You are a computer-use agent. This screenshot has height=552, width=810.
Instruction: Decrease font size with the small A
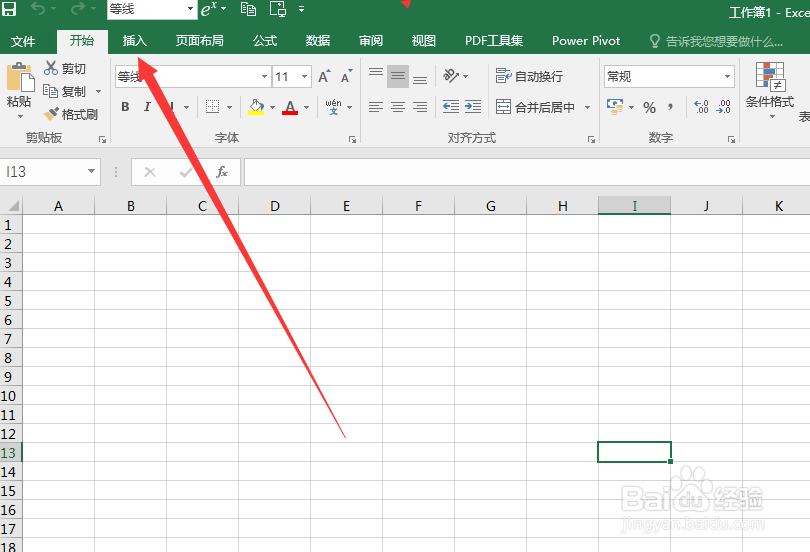(x=346, y=77)
